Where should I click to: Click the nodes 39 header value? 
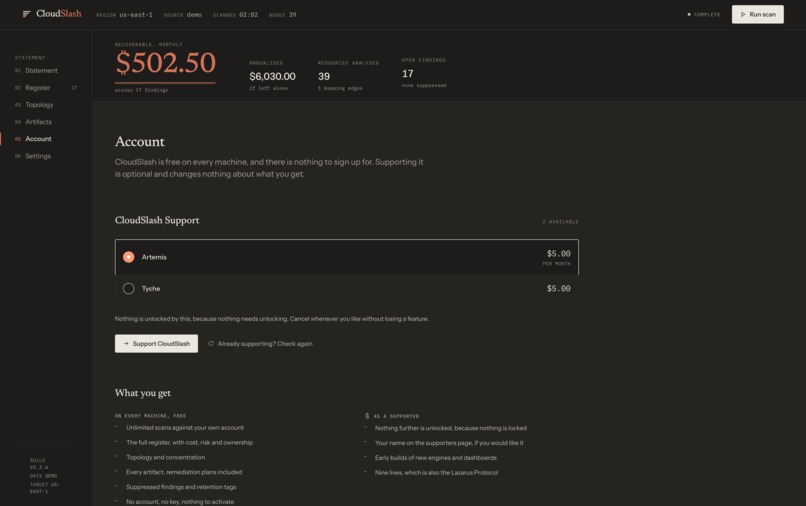tap(292, 15)
